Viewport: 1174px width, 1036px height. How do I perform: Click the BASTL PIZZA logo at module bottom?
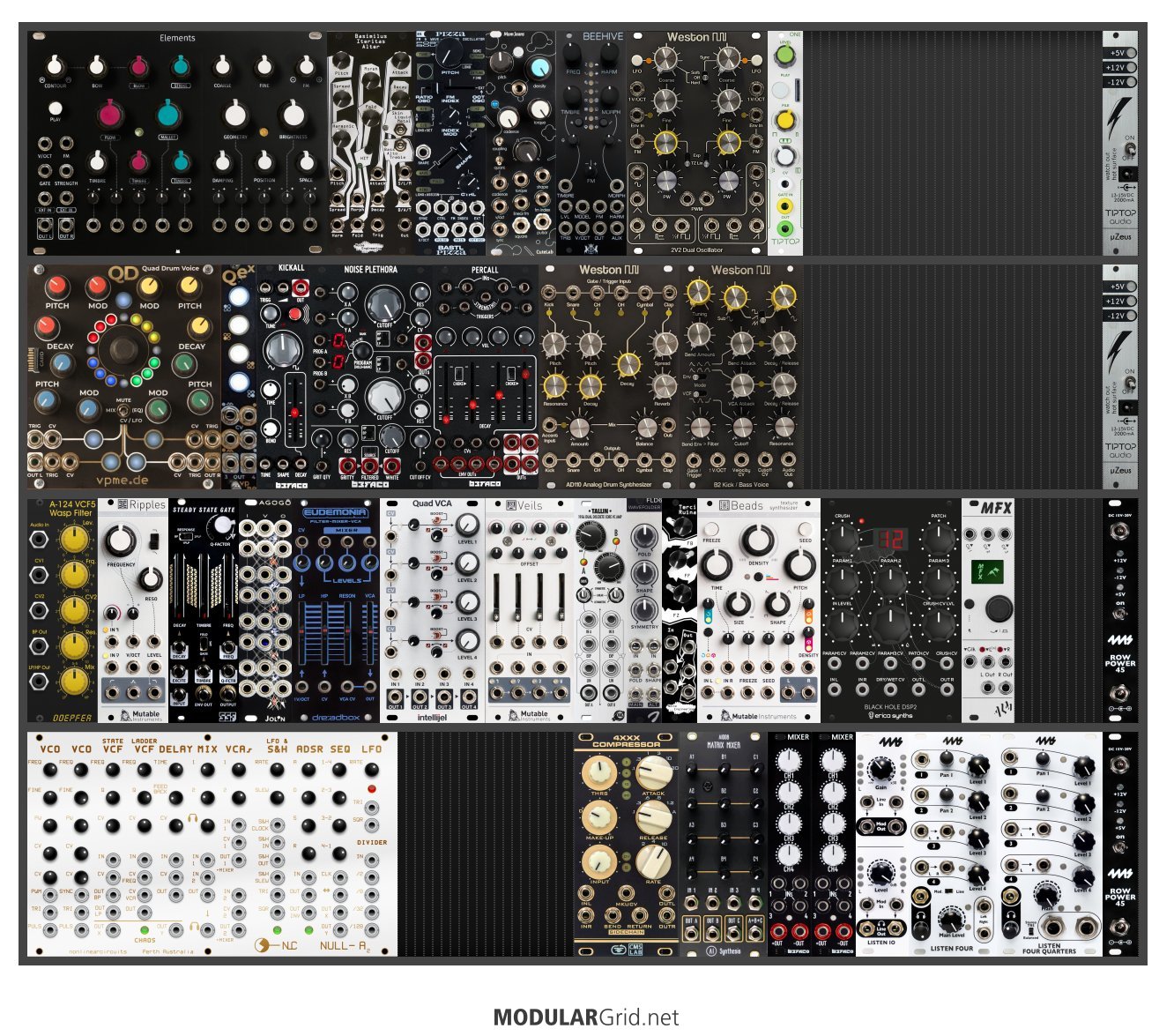coord(450,250)
